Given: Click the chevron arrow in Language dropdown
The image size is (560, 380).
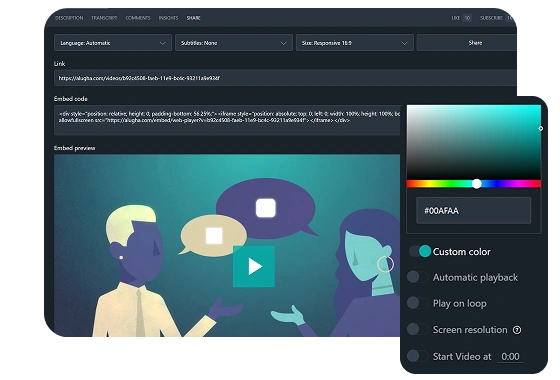Looking at the screenshot, I should [x=163, y=43].
